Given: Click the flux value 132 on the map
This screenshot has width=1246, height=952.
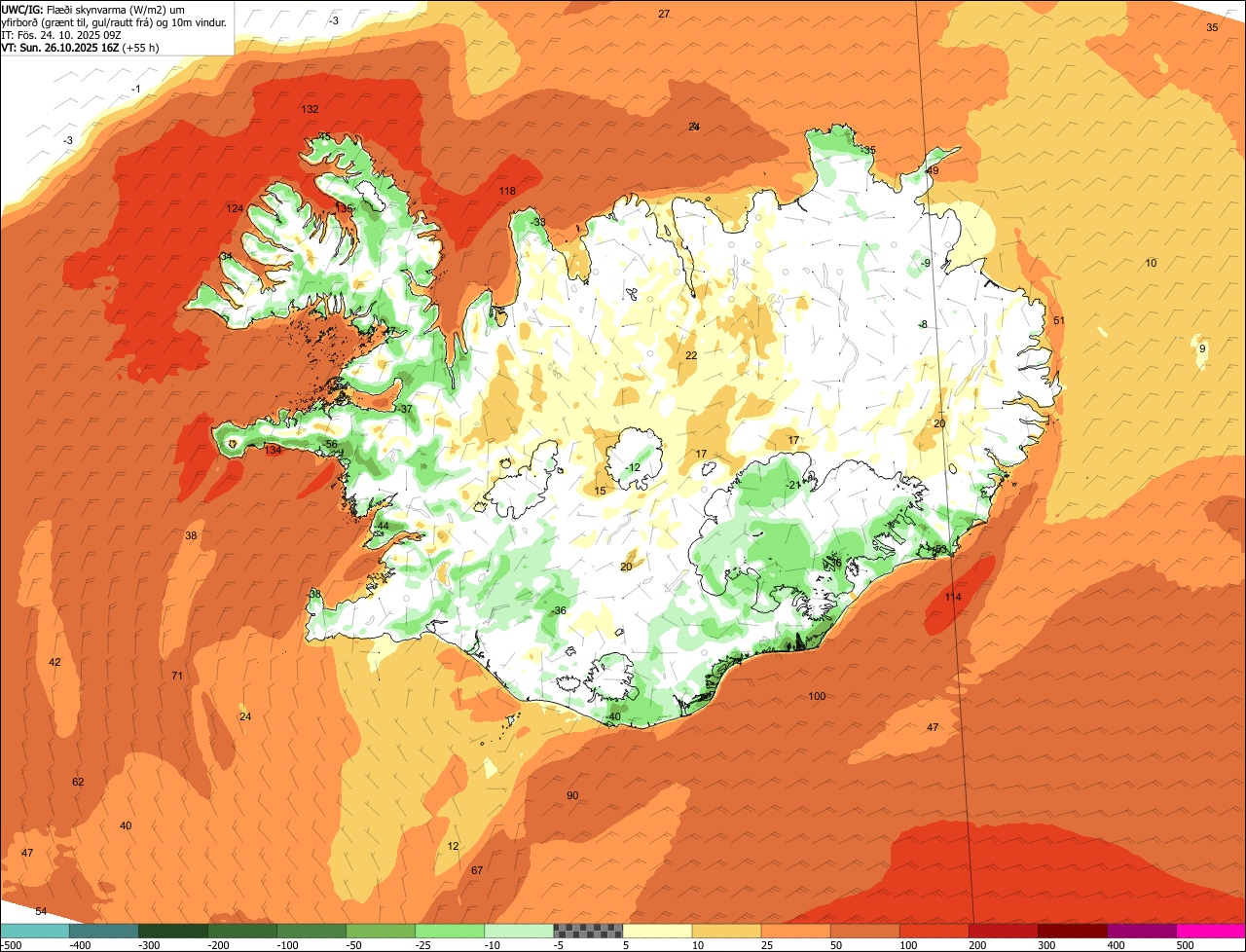Looking at the screenshot, I should 310,110.
